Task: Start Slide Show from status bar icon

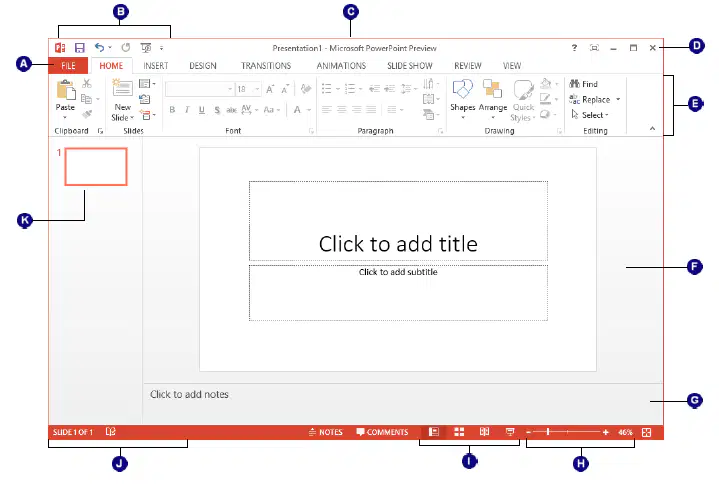Action: click(509, 432)
